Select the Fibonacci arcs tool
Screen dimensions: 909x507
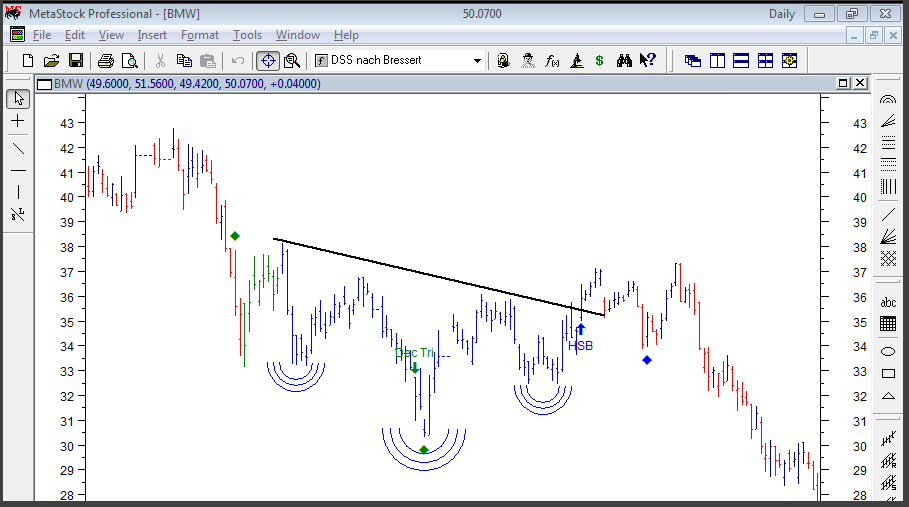coord(888,100)
